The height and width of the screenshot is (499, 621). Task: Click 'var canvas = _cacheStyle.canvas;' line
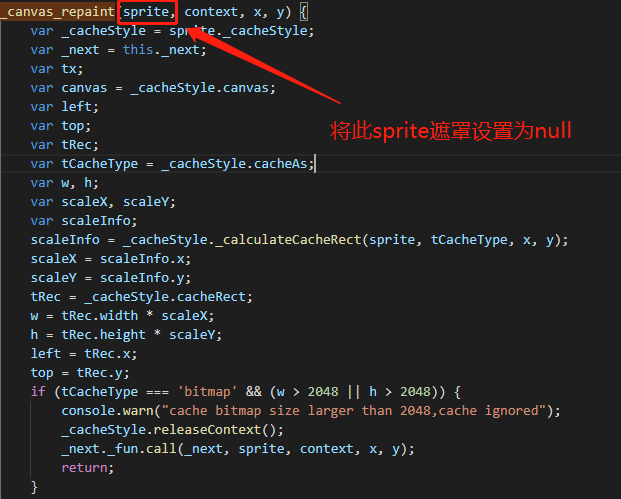[x=153, y=88]
